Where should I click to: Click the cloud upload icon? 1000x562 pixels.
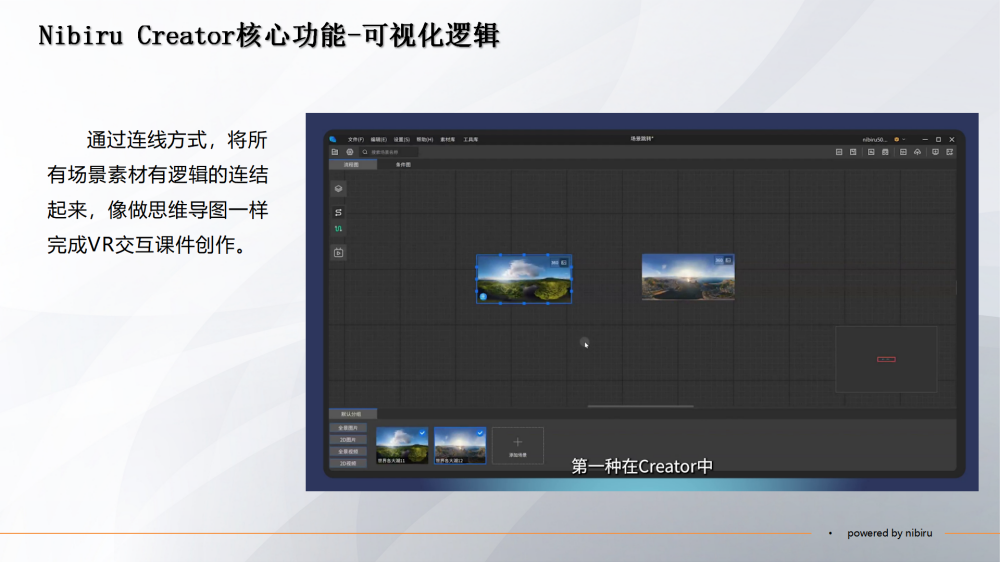(x=917, y=152)
